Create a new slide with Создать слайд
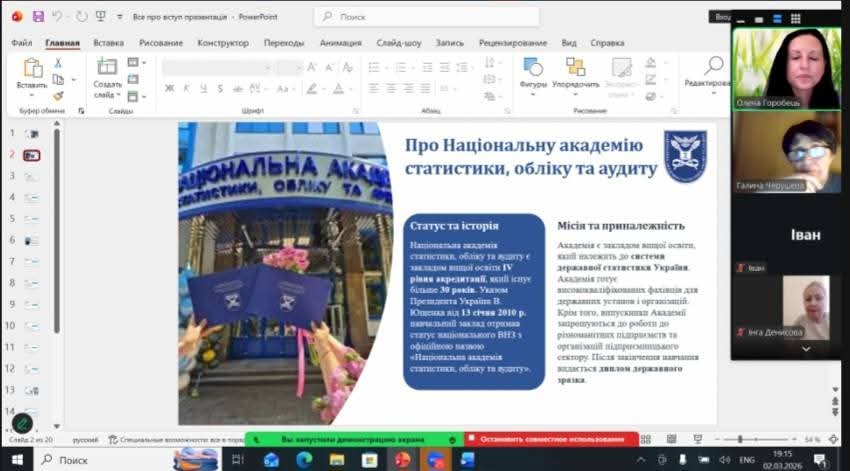This screenshot has height=471, width=850. (x=107, y=68)
